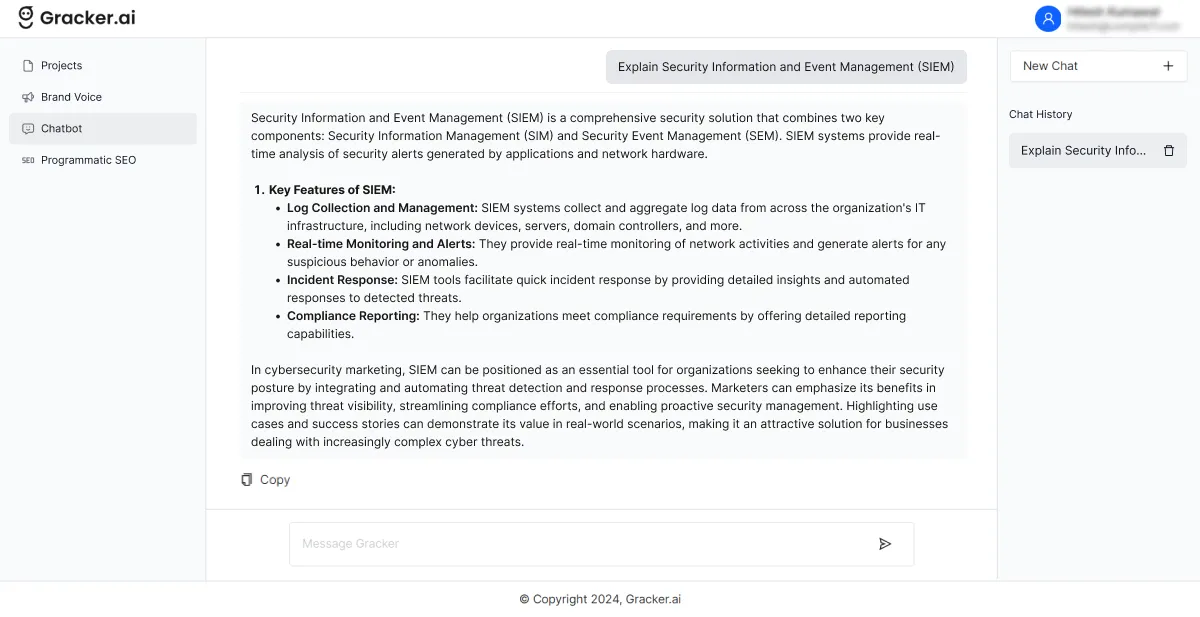Click the Chat History heading
The width and height of the screenshot is (1200, 617).
pos(1041,114)
